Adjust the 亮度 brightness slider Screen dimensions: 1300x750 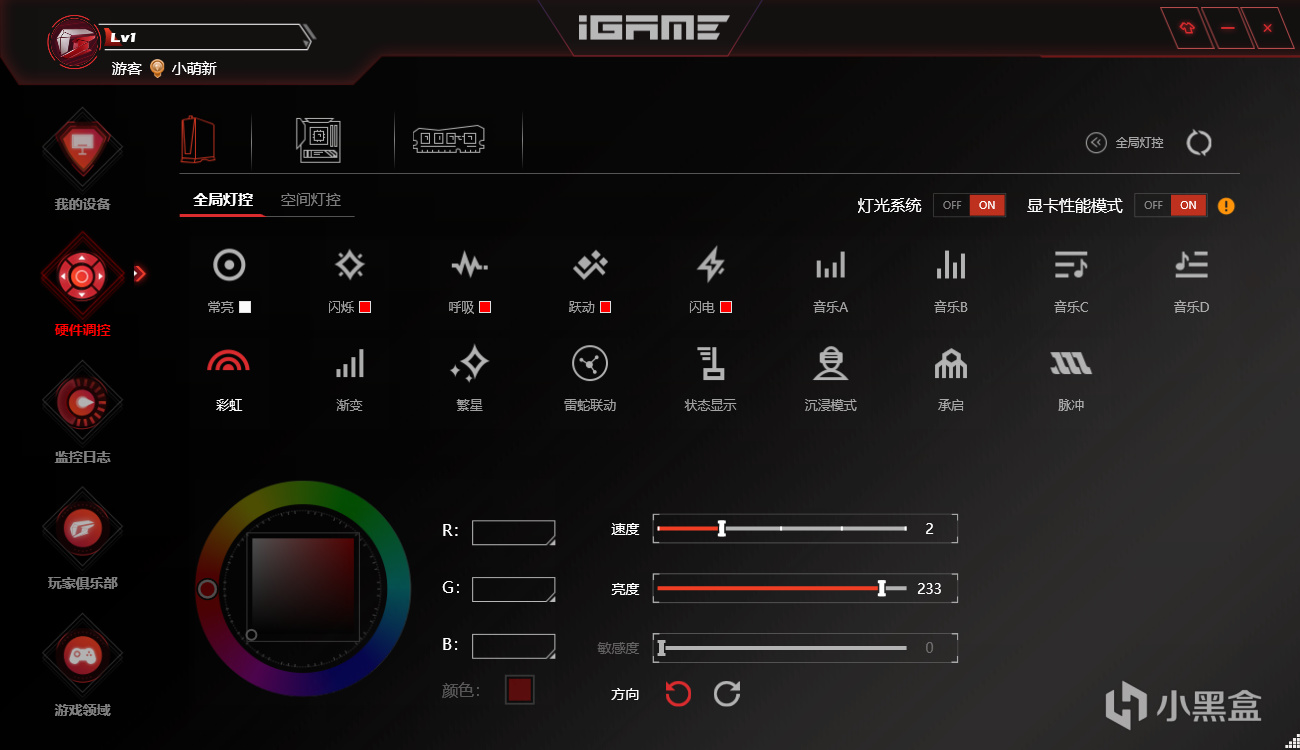click(782, 588)
